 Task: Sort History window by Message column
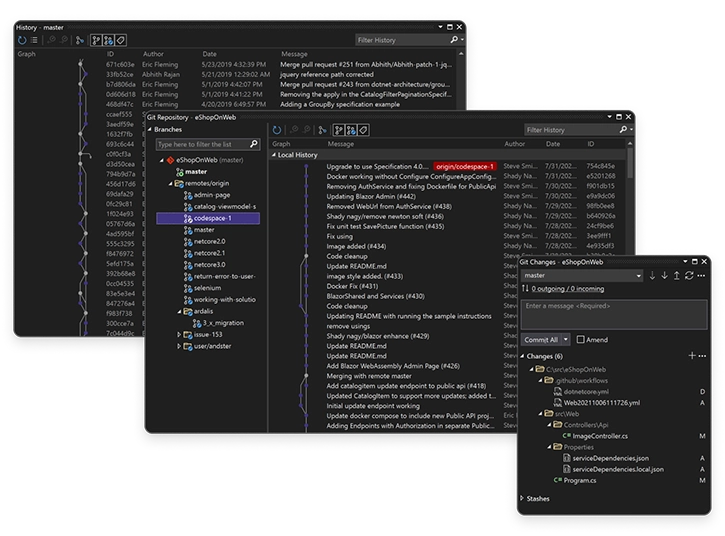[x=294, y=54]
